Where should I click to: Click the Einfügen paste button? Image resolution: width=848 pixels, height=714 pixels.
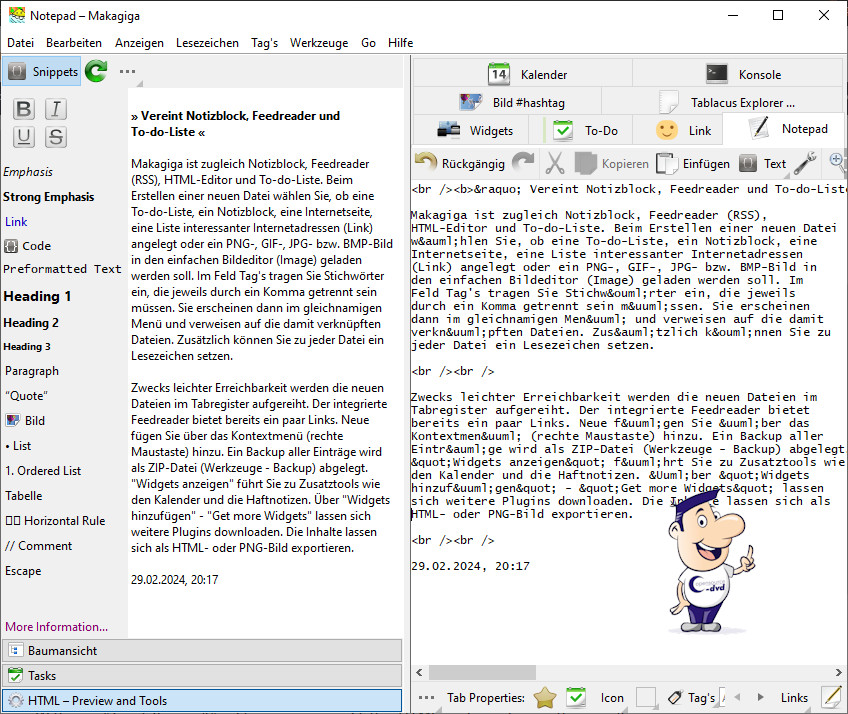click(x=693, y=163)
